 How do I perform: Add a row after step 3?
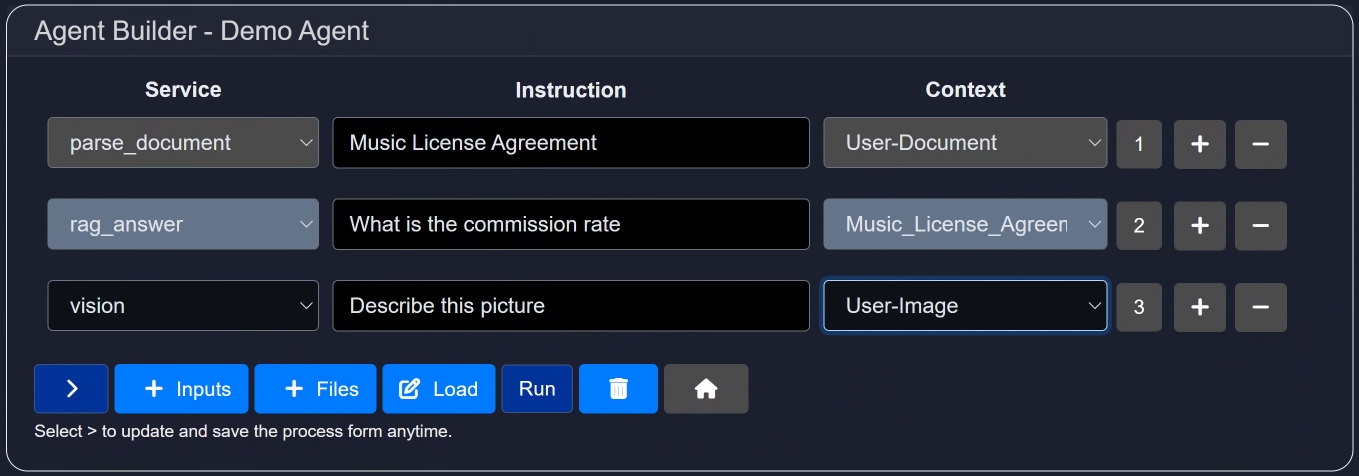(1199, 307)
